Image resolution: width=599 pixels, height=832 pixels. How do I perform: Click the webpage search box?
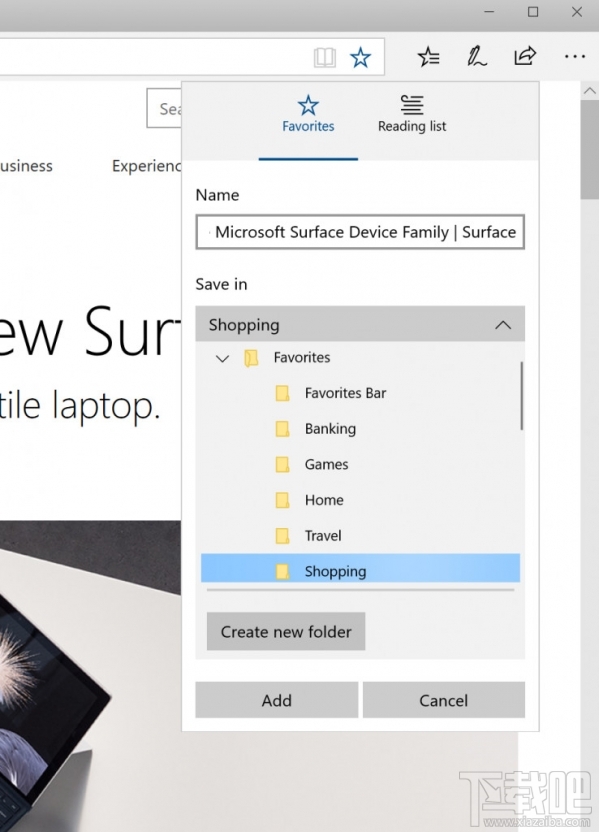point(164,108)
